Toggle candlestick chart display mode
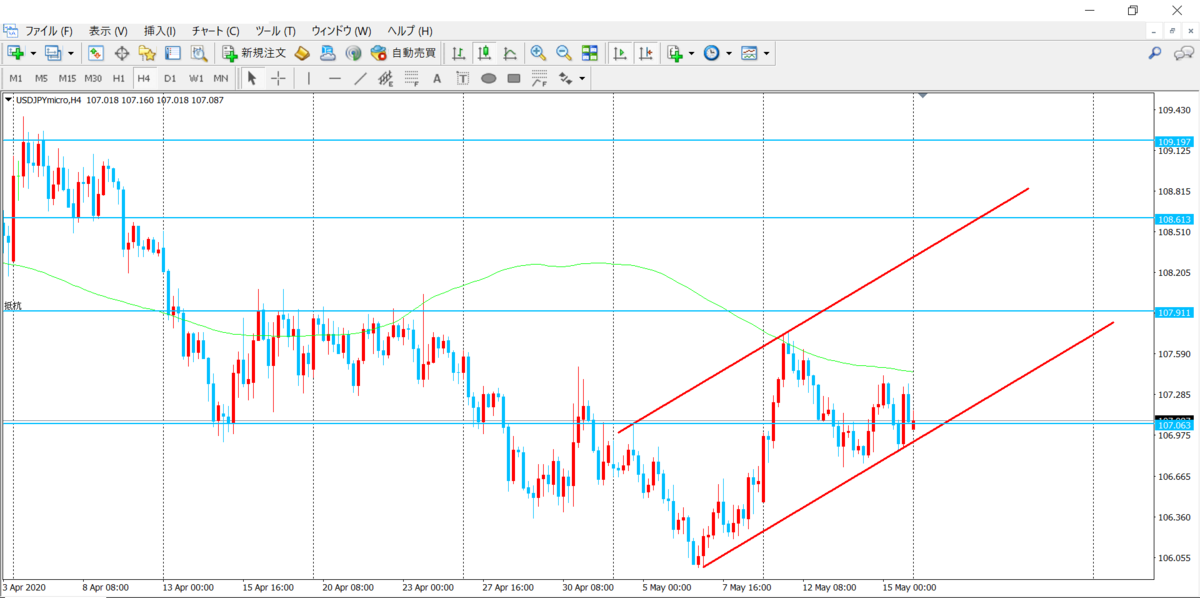The width and height of the screenshot is (1200, 598). point(484,53)
